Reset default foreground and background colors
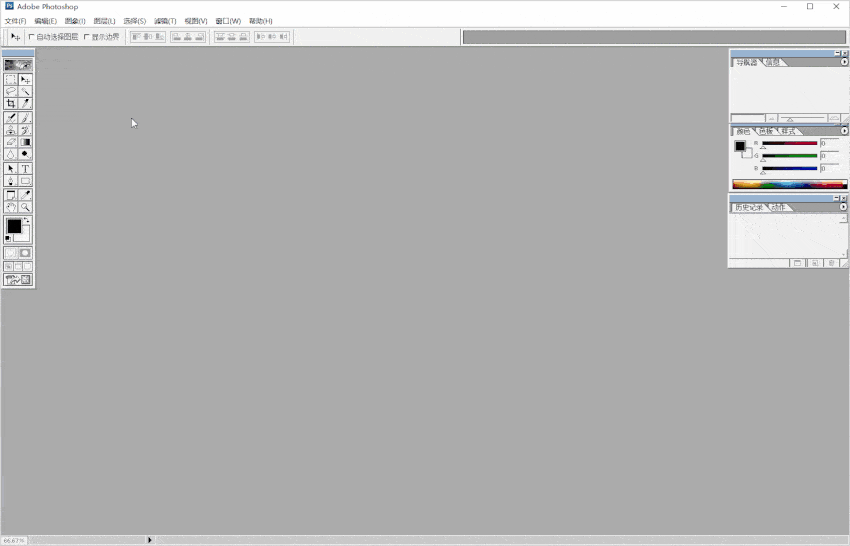 (8, 239)
